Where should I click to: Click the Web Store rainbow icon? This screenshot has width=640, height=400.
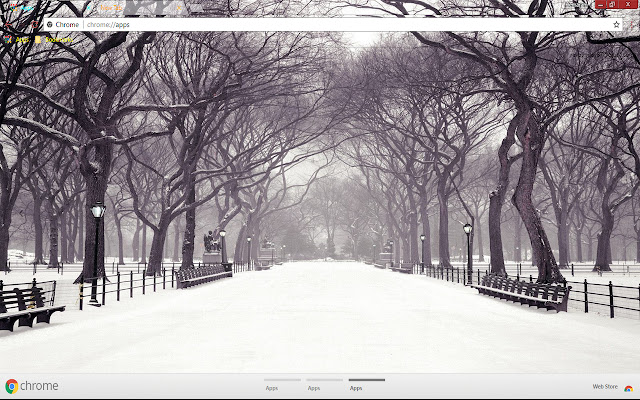point(628,388)
